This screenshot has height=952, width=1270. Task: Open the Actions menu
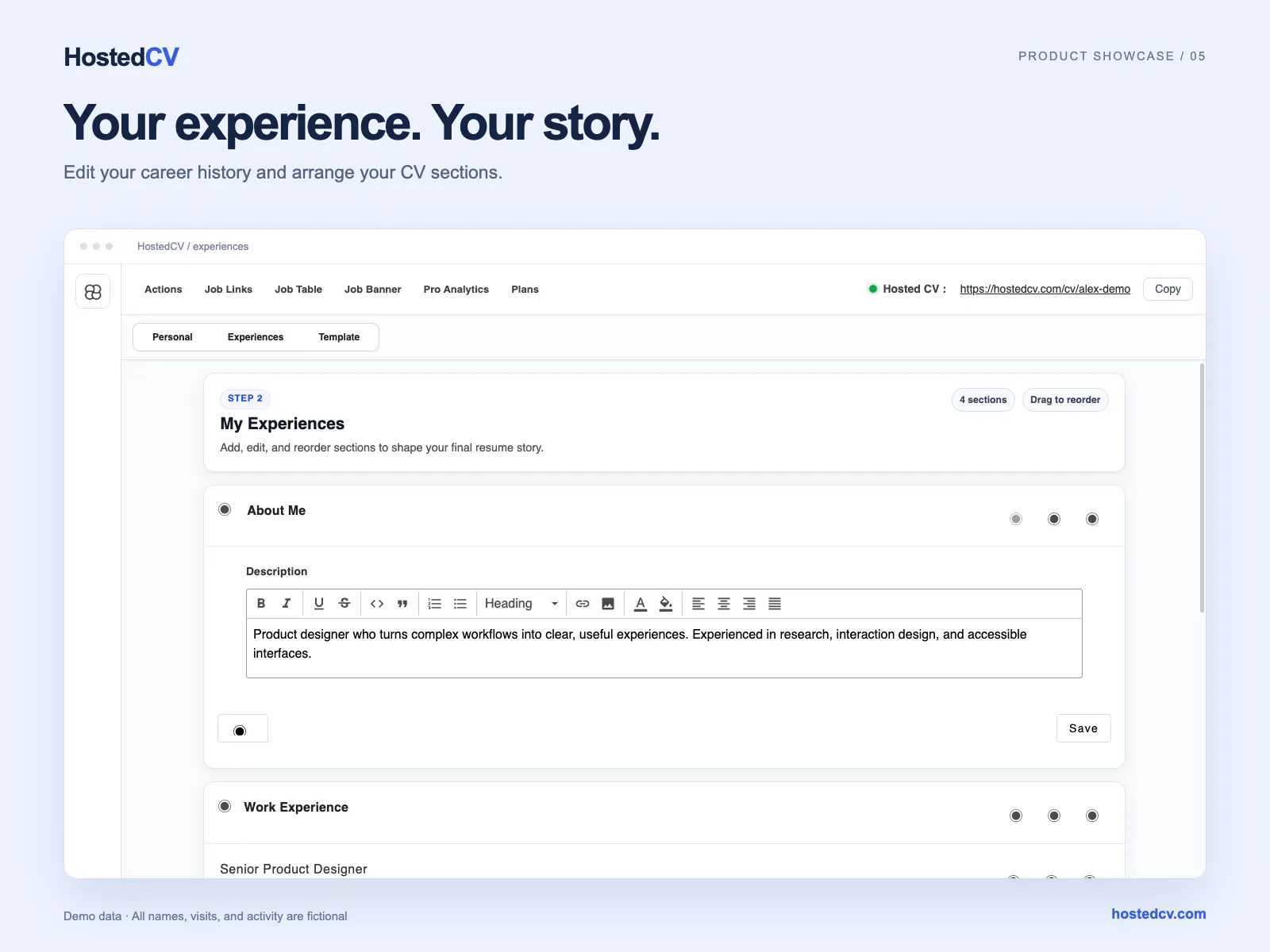tap(164, 290)
